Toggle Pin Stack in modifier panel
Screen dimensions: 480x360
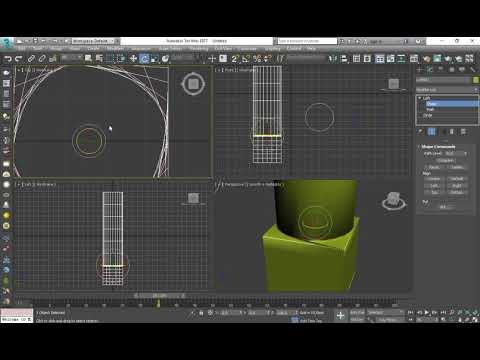[421, 132]
